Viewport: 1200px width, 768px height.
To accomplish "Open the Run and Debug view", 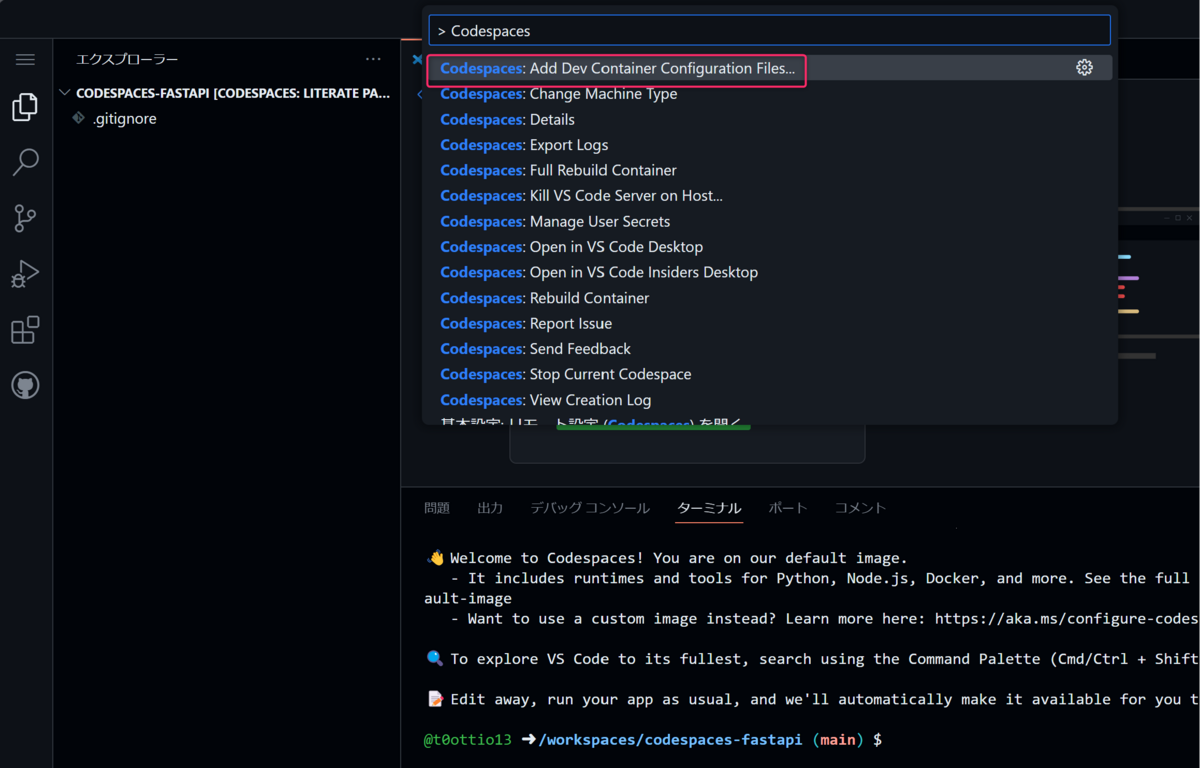I will (x=25, y=273).
